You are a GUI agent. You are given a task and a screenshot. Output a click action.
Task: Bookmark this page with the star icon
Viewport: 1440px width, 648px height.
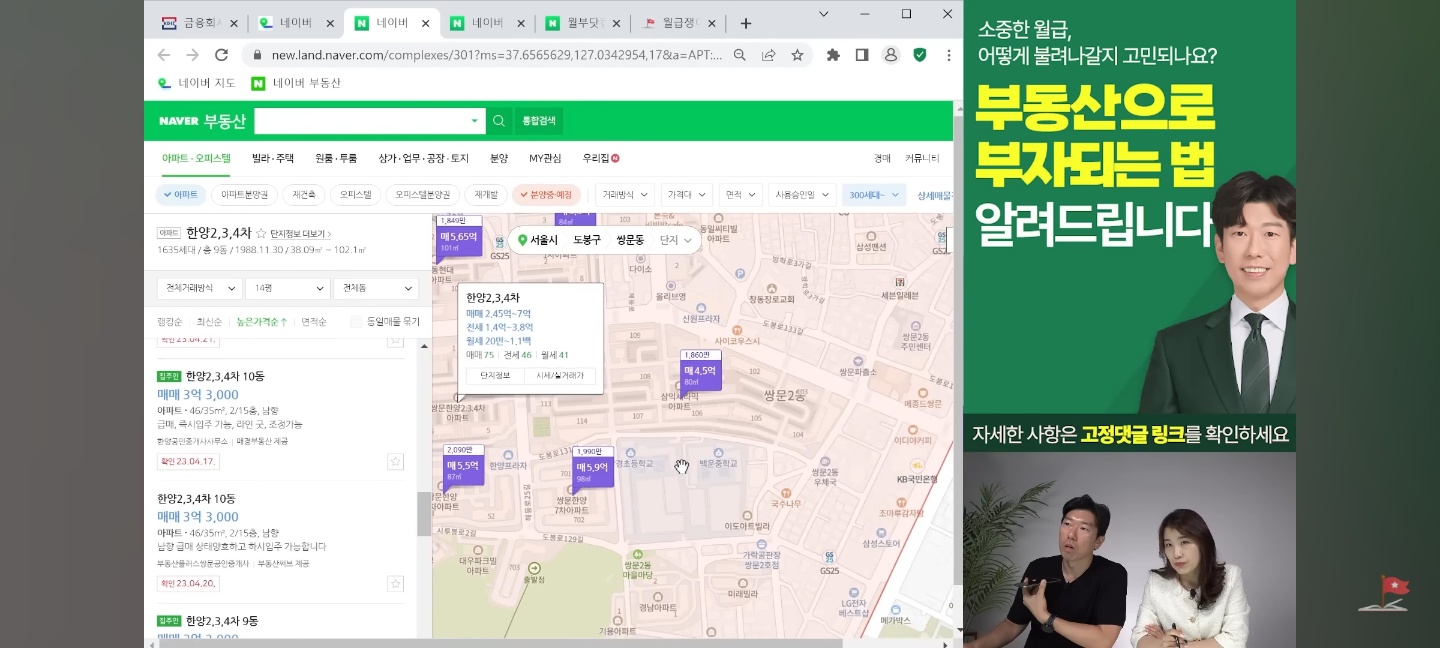pyautogui.click(x=797, y=55)
